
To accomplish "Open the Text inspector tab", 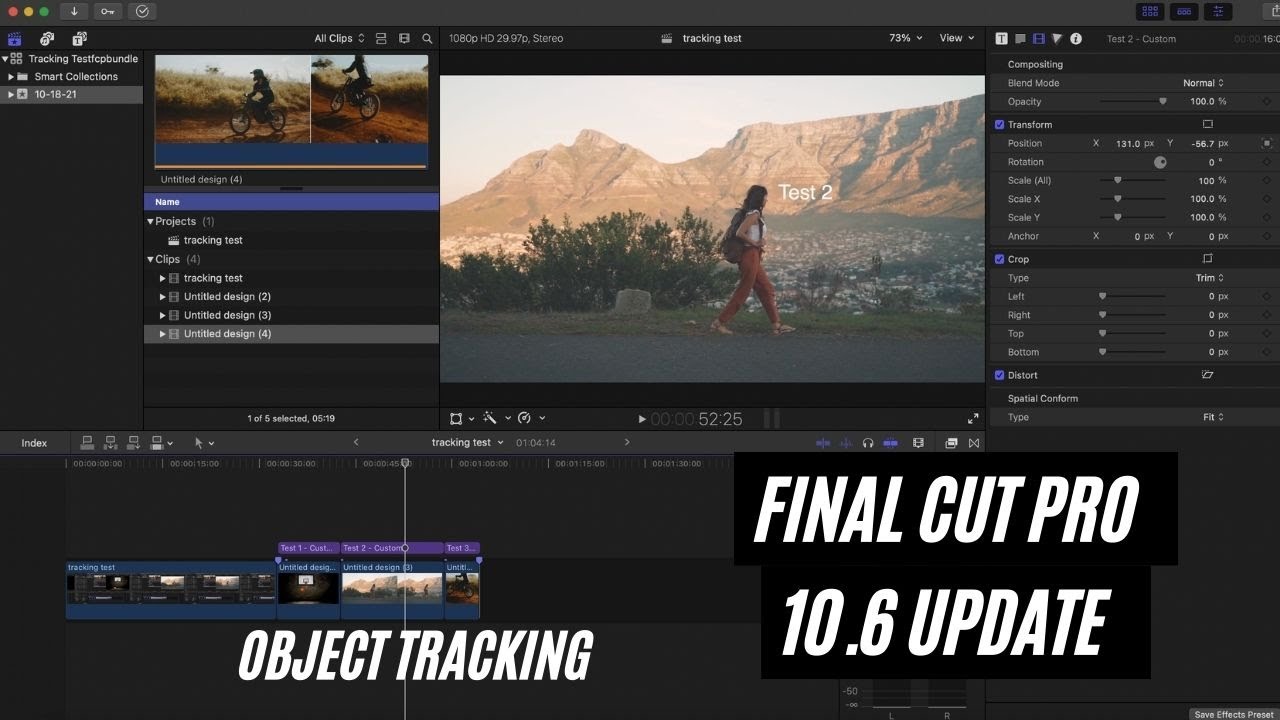I will [x=1001, y=38].
